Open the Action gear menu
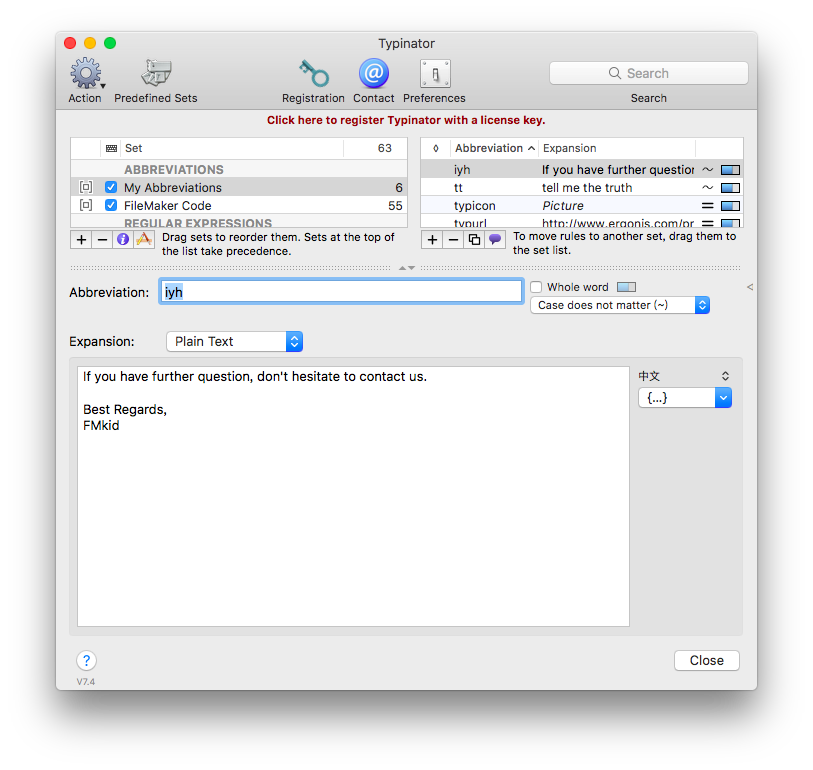Image resolution: width=813 pixels, height=770 pixels. click(x=86, y=74)
